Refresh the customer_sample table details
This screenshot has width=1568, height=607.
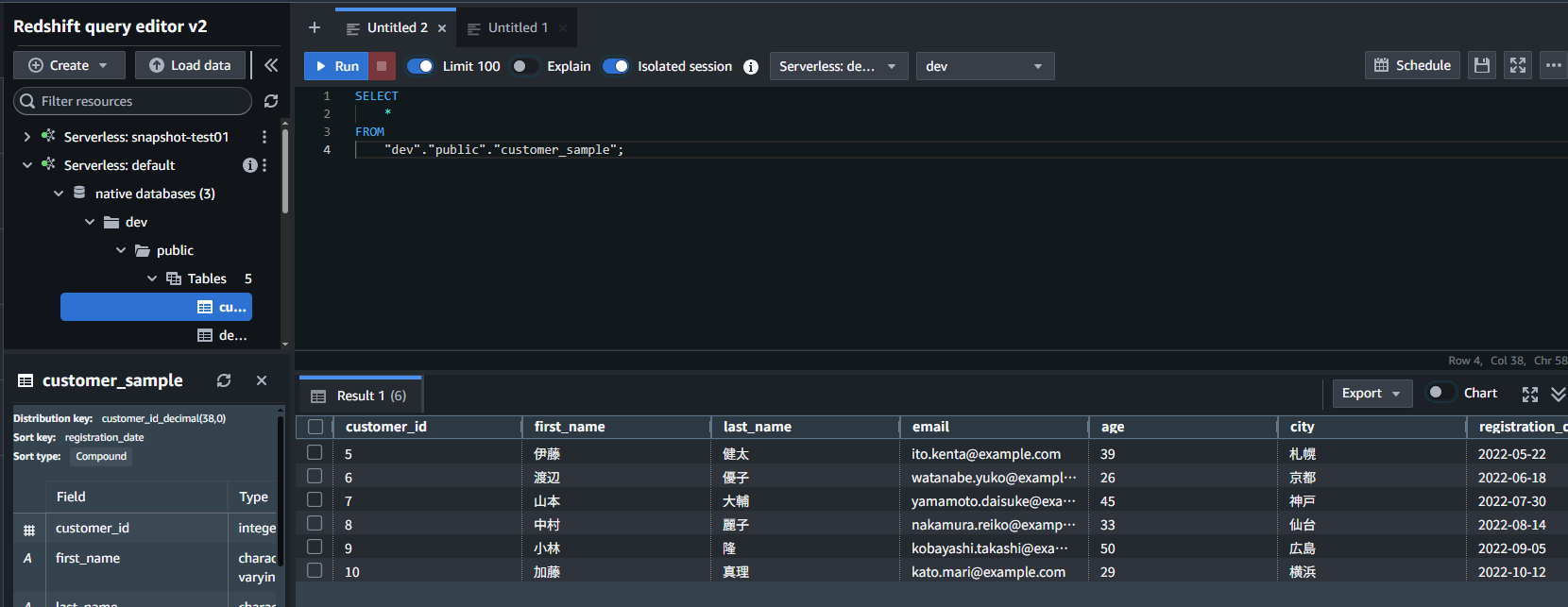(x=224, y=380)
